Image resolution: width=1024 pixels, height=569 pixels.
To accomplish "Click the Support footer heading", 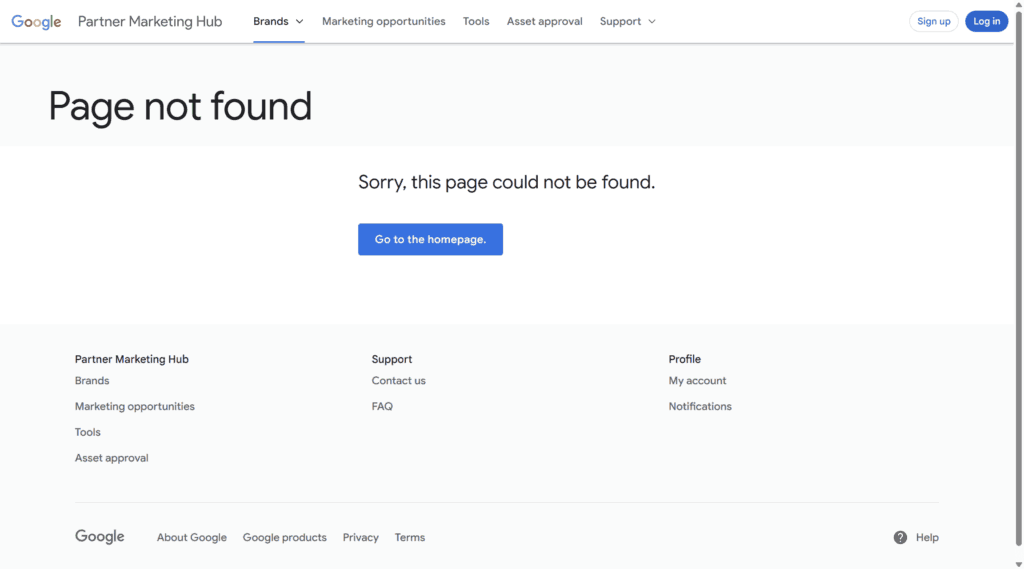I will tap(392, 359).
